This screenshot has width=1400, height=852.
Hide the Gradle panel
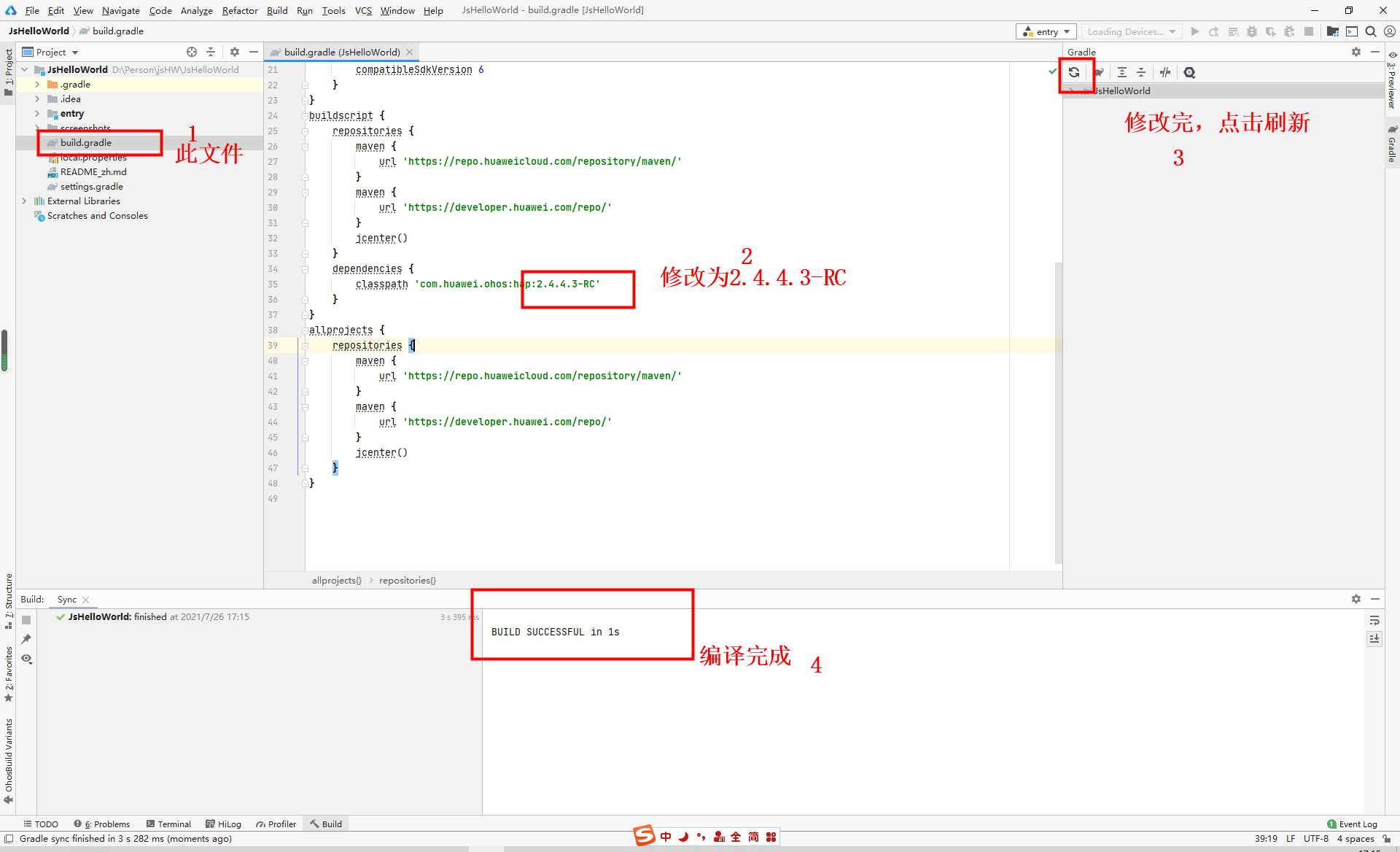coord(1375,52)
